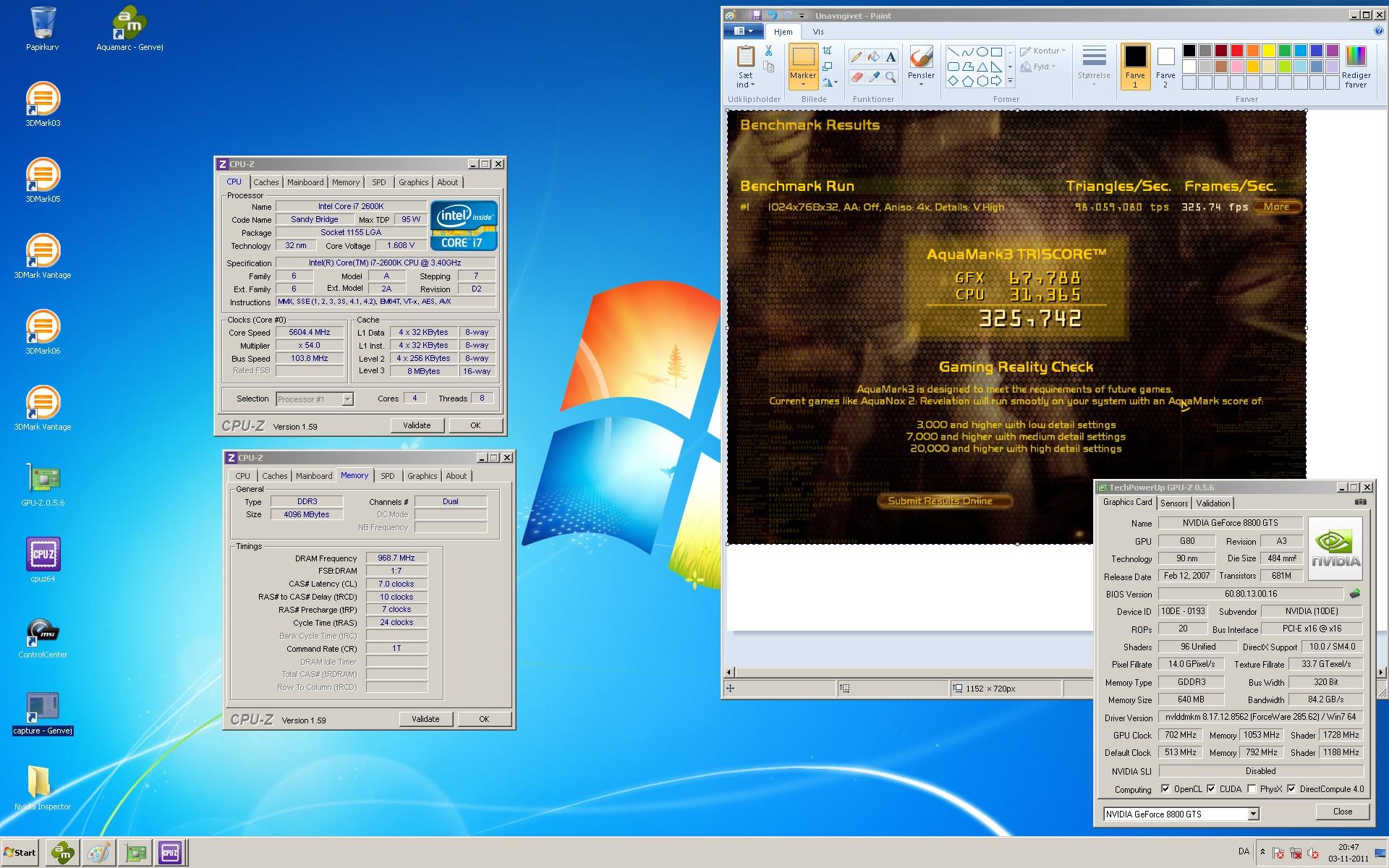Open the Pensler brushes dropdown

tap(921, 80)
